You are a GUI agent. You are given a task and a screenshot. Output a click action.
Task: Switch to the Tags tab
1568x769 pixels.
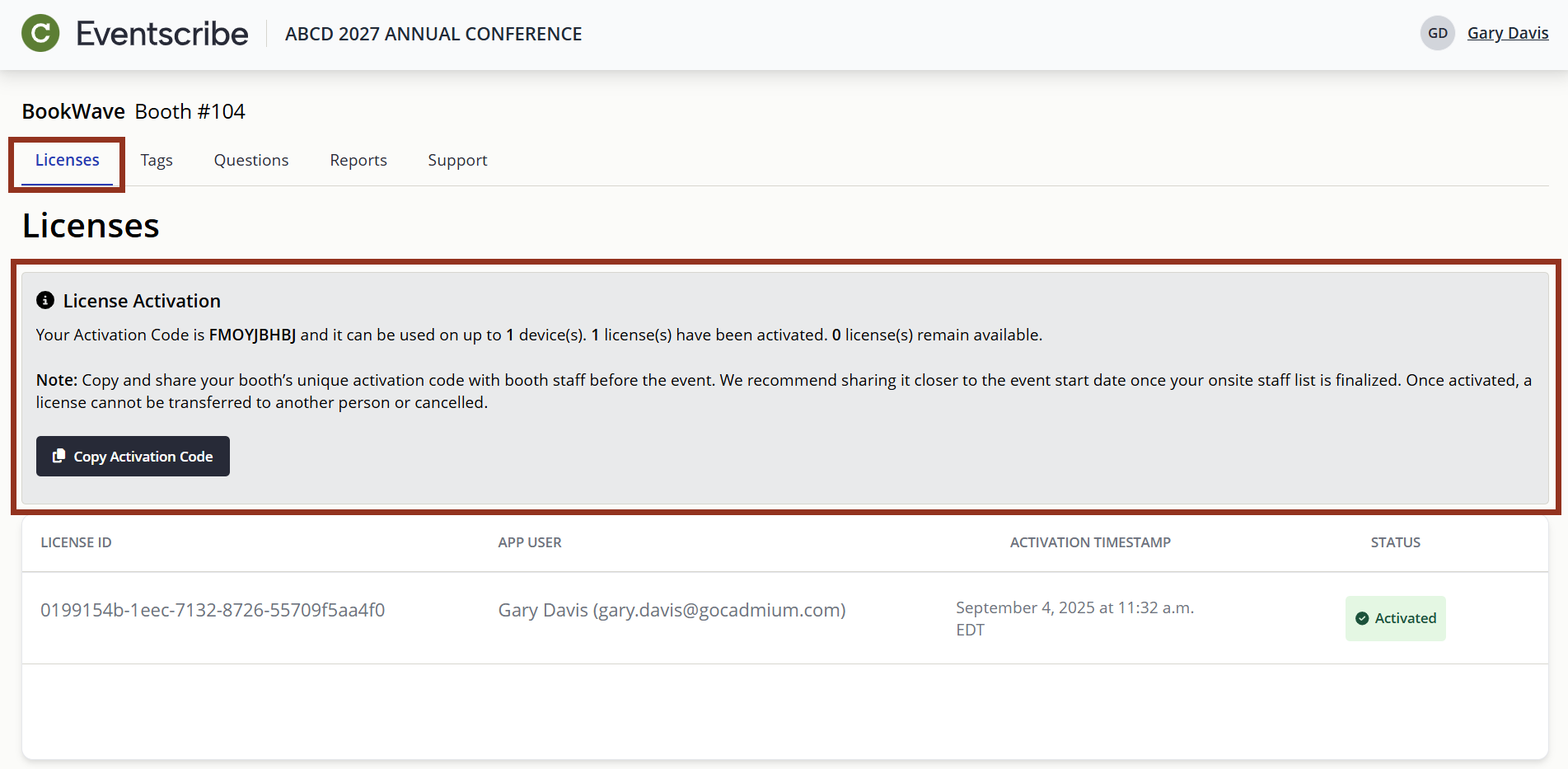157,160
